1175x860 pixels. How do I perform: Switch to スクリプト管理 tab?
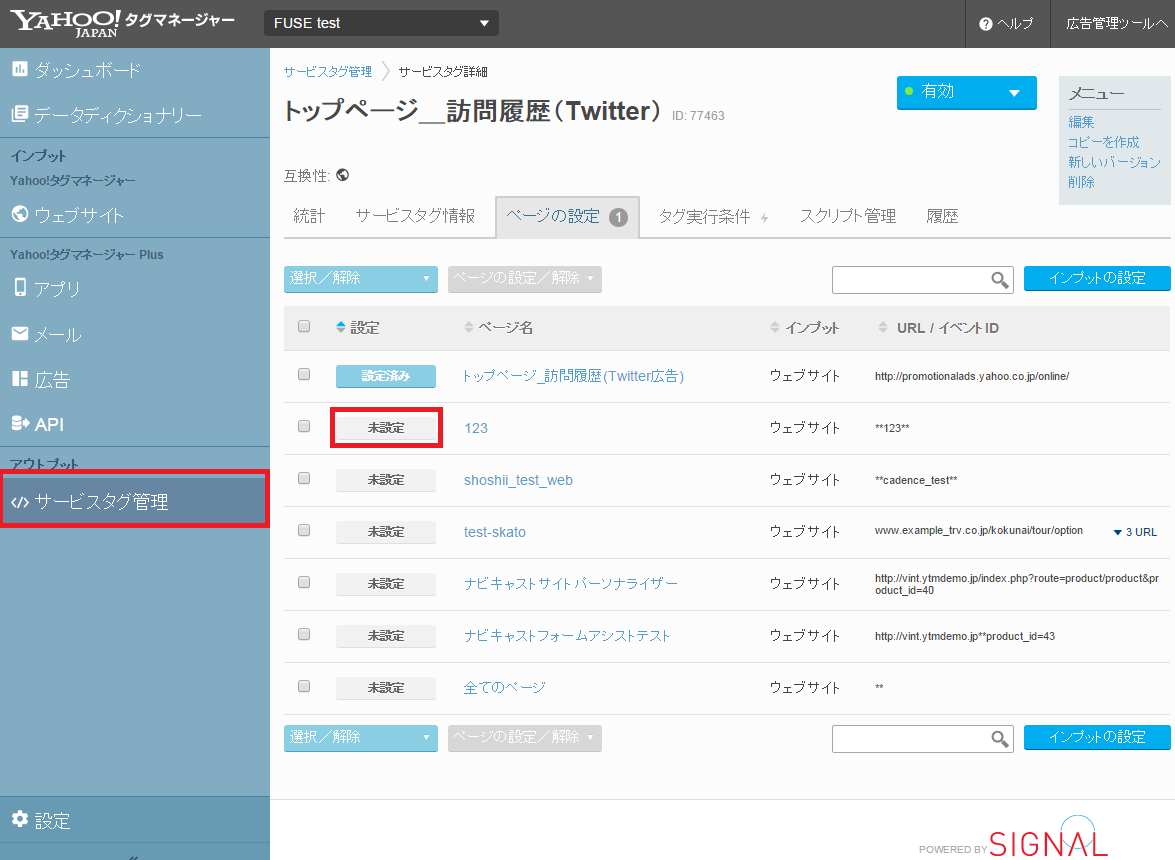pyautogui.click(x=848, y=216)
